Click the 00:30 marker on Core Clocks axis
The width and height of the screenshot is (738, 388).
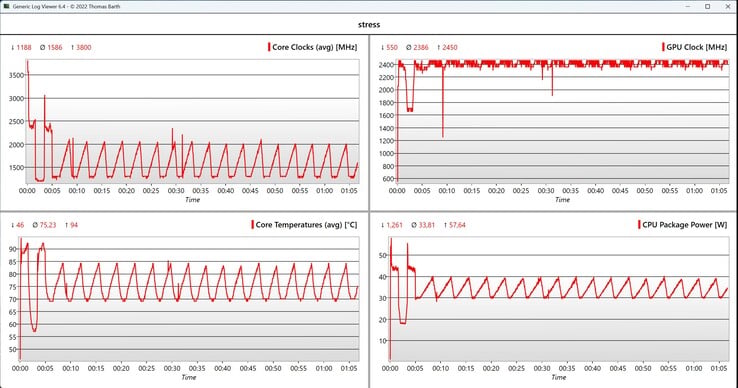[176, 191]
